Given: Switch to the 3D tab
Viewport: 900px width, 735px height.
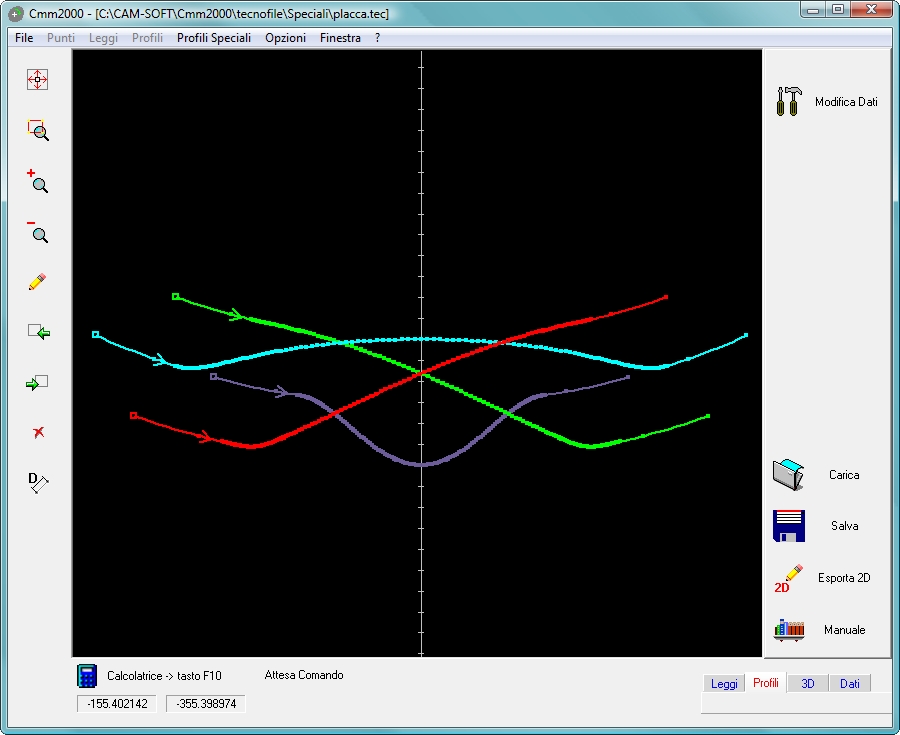Looking at the screenshot, I should [808, 683].
